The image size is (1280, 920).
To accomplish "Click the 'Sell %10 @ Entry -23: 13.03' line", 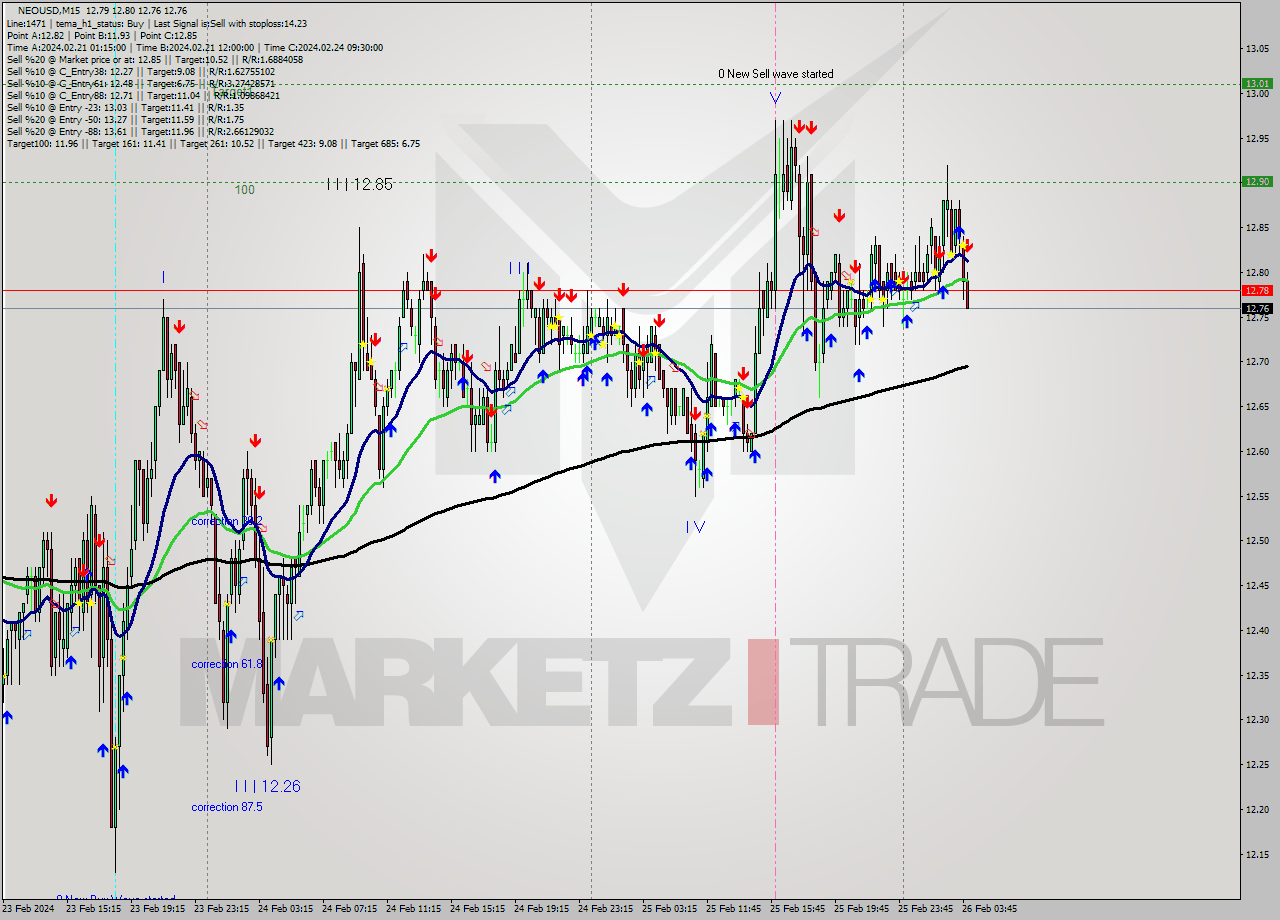I will tap(125, 107).
